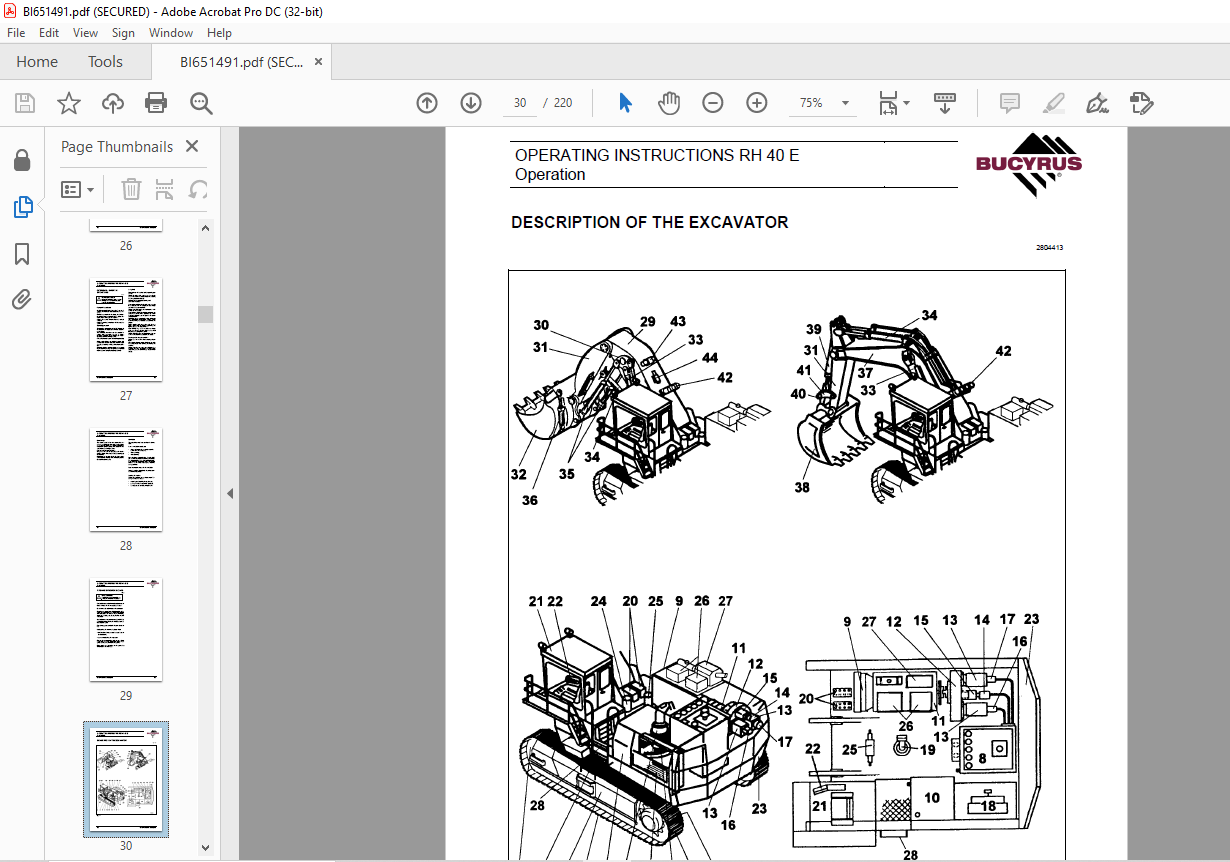Image resolution: width=1230 pixels, height=862 pixels.
Task: Click the thumbnails panel scrollbar handle
Action: (x=206, y=314)
